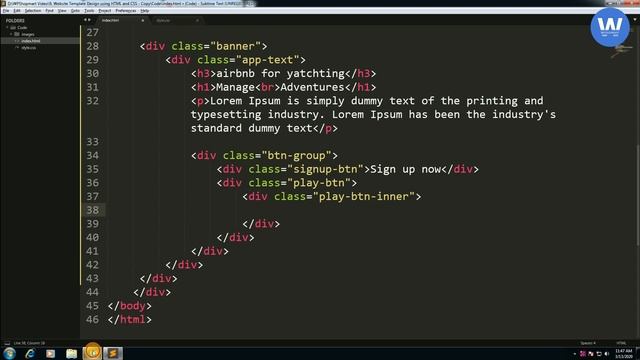Select style.css in the sidebar

(29, 47)
